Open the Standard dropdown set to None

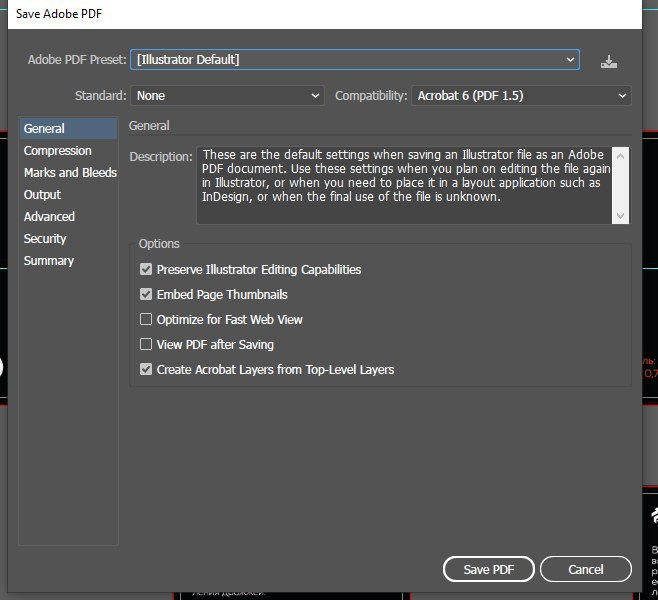coord(227,96)
